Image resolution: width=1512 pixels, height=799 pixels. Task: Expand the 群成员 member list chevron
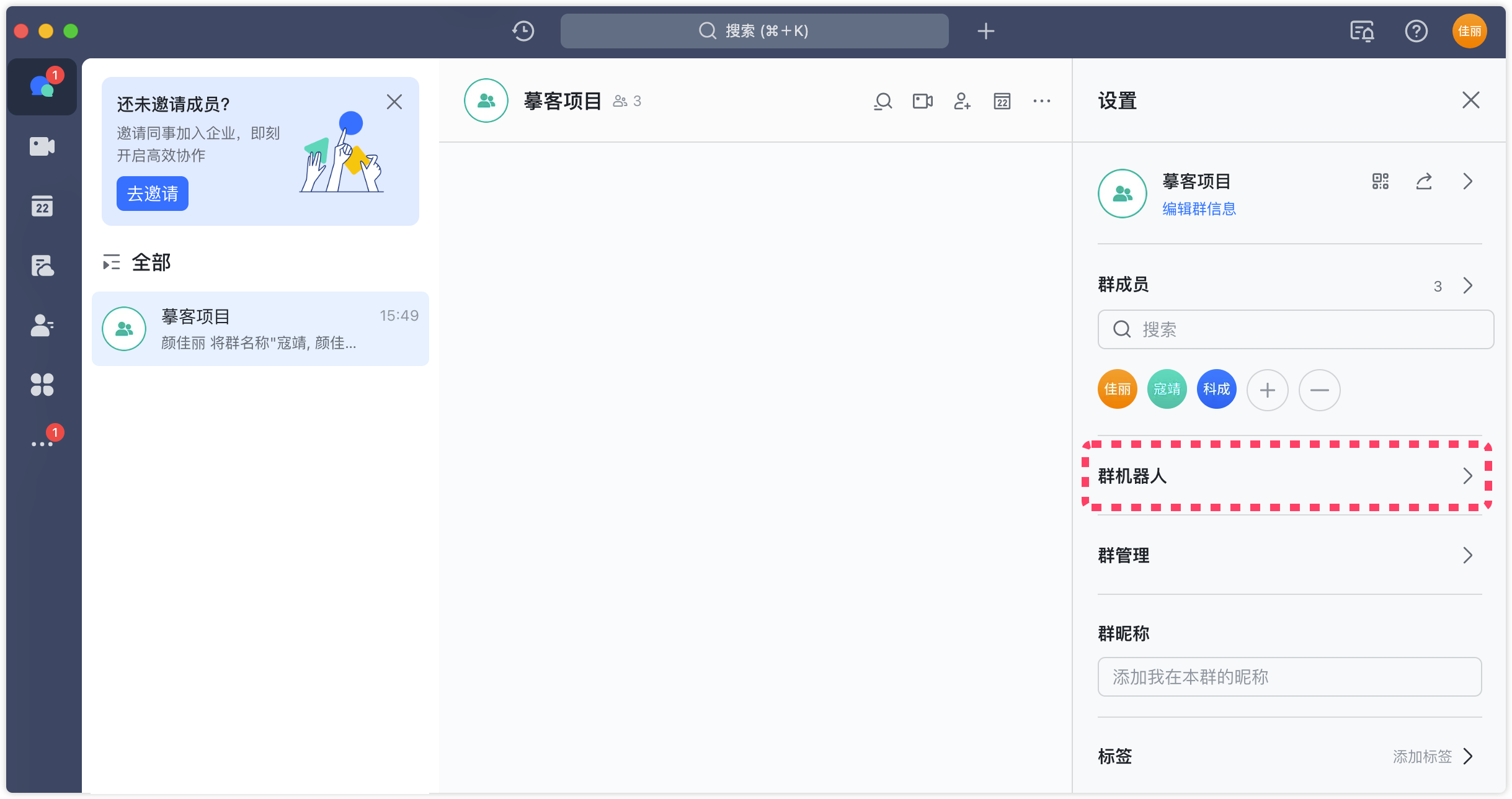tap(1467, 285)
